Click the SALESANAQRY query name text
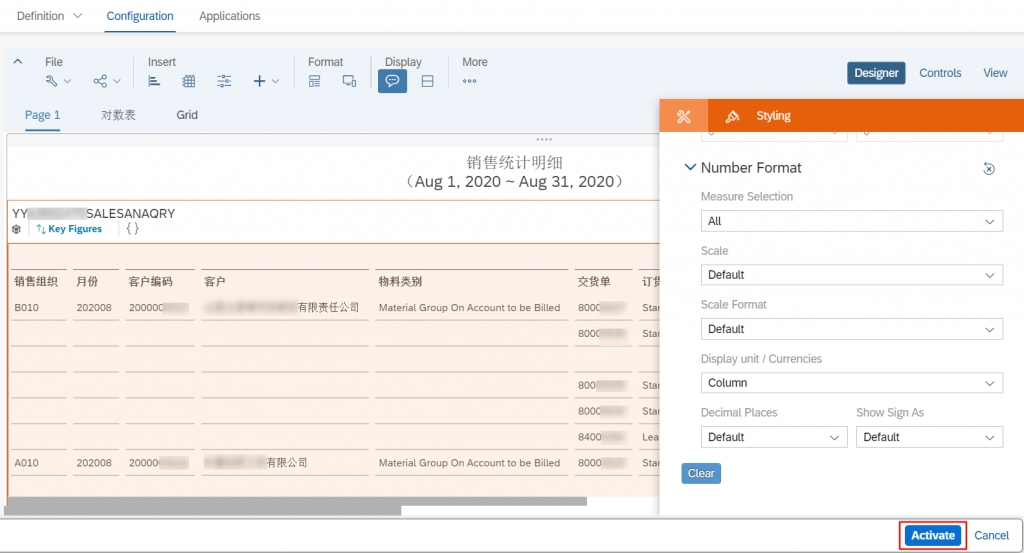Image resolution: width=1024 pixels, height=553 pixels. click(131, 213)
